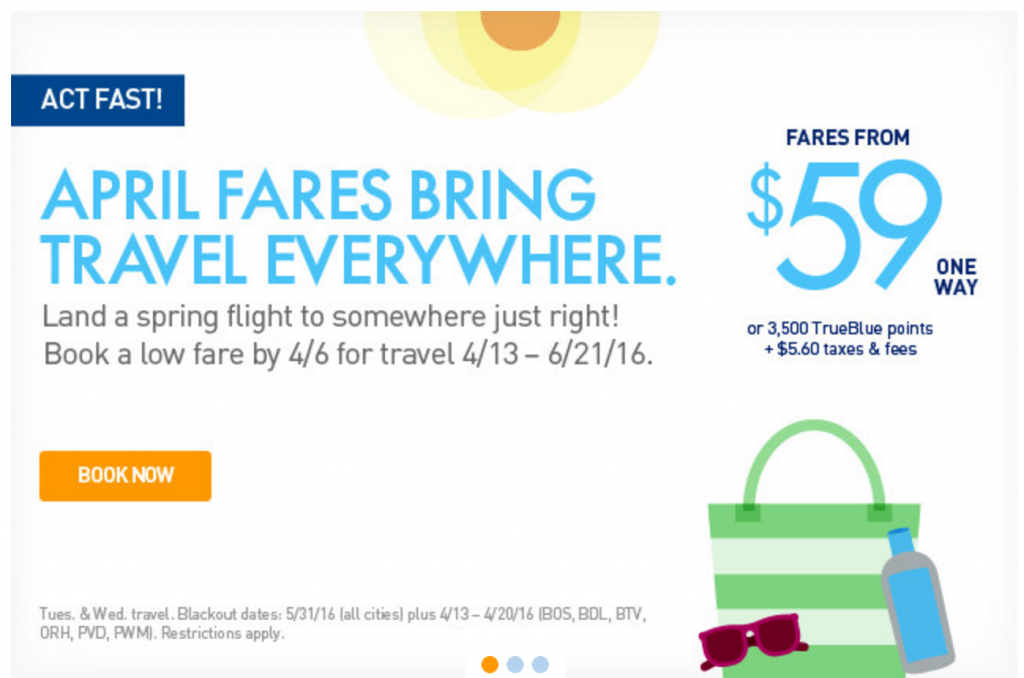Click the FARES FROM label
Screen dimensions: 1024x678
[848, 138]
